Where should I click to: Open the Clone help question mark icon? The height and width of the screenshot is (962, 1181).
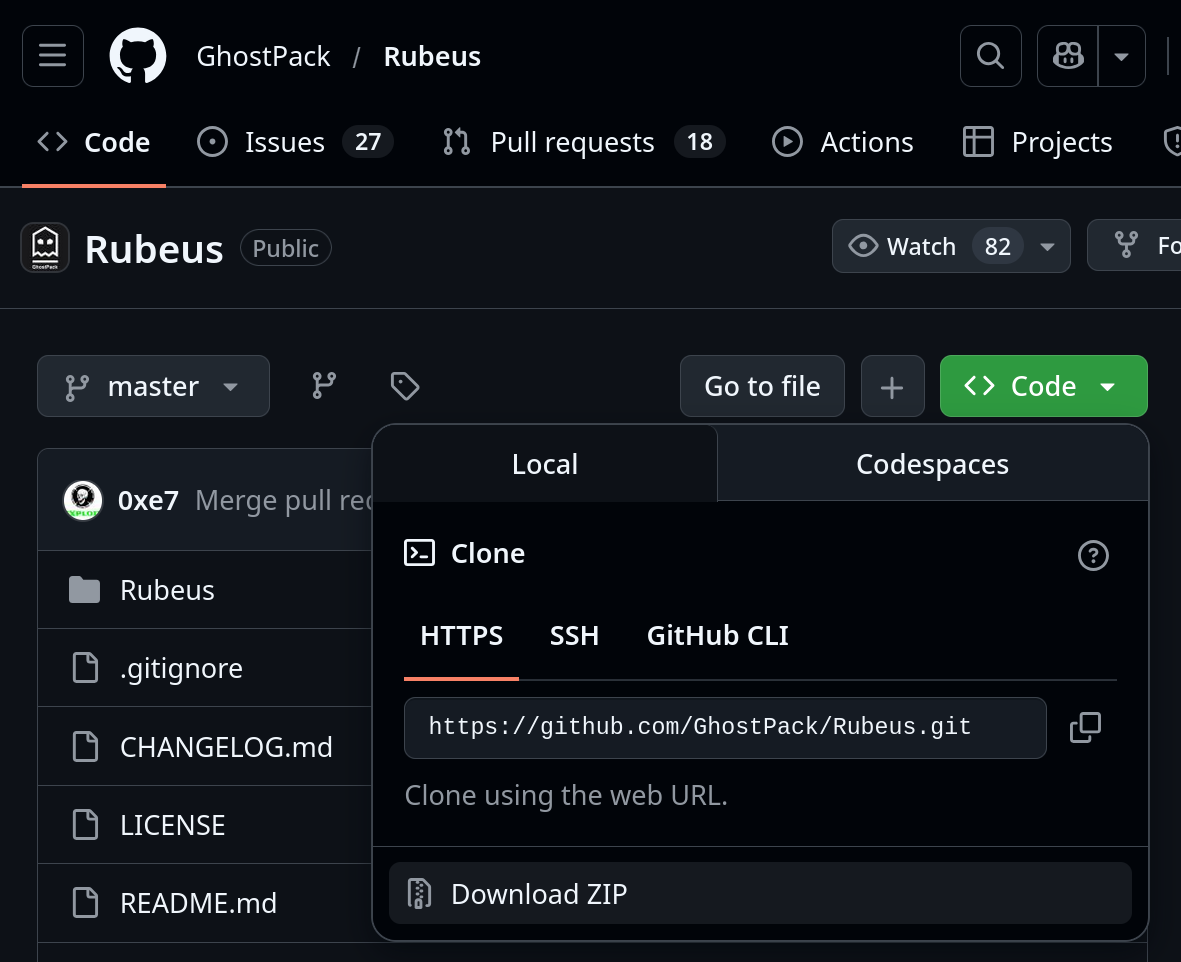(x=1093, y=556)
